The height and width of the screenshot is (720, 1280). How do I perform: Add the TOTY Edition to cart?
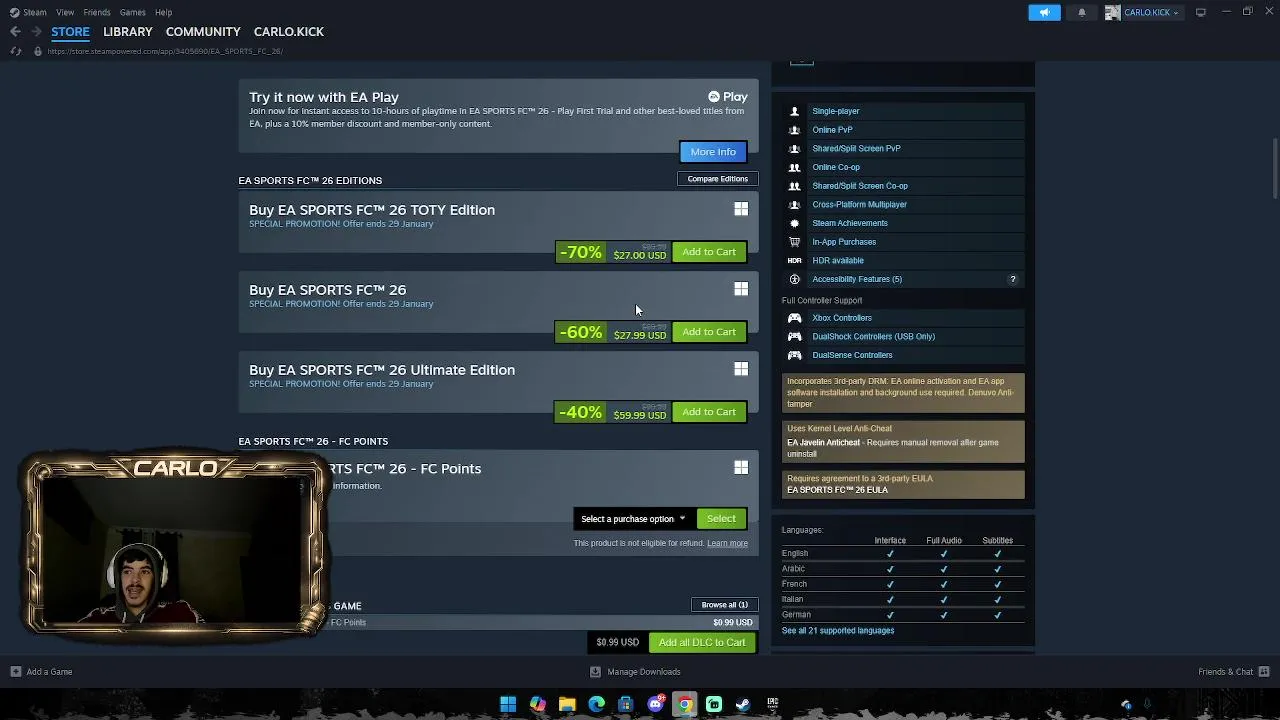click(709, 252)
